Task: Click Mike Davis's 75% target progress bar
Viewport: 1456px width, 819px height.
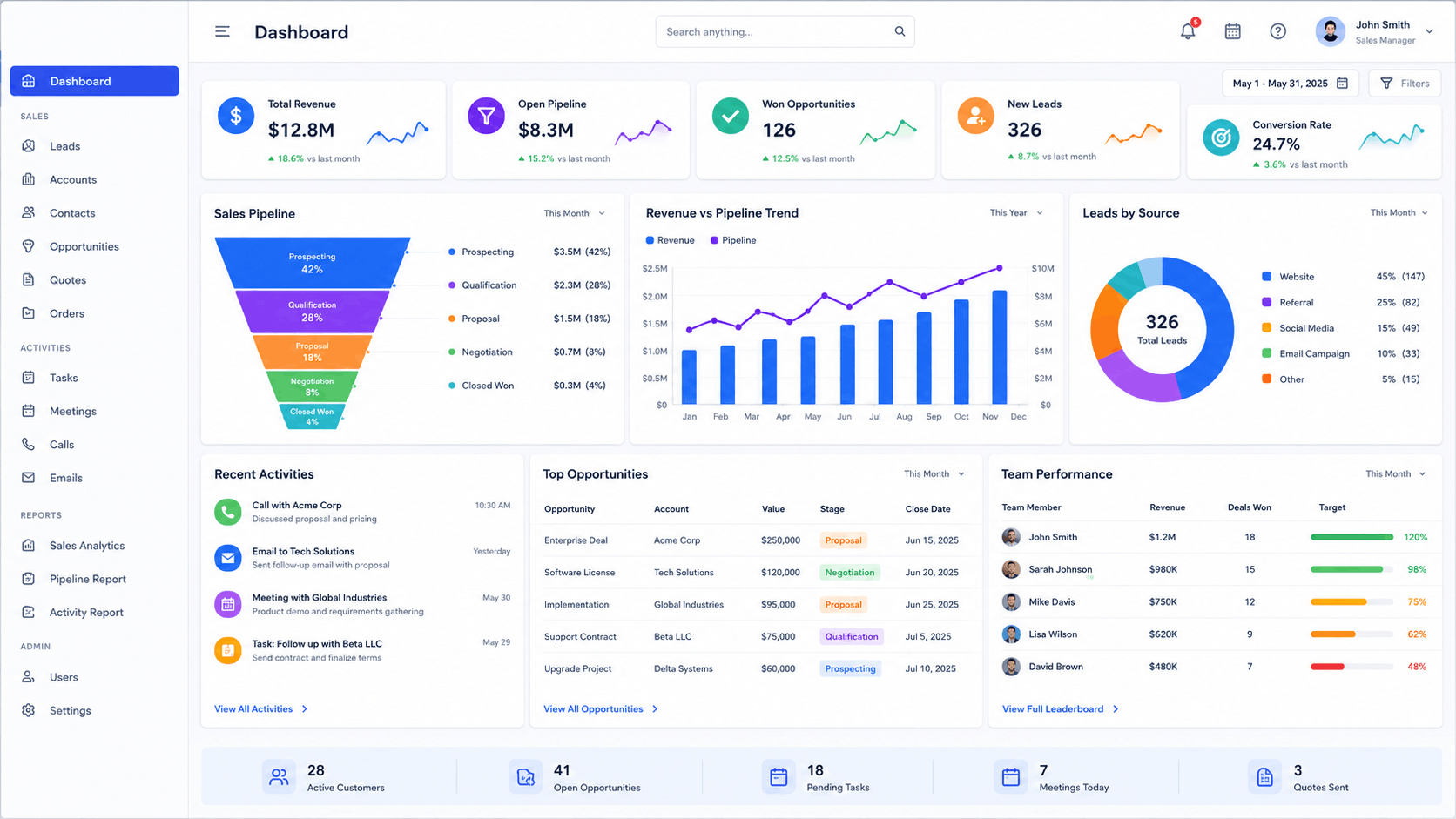Action: (x=1352, y=601)
